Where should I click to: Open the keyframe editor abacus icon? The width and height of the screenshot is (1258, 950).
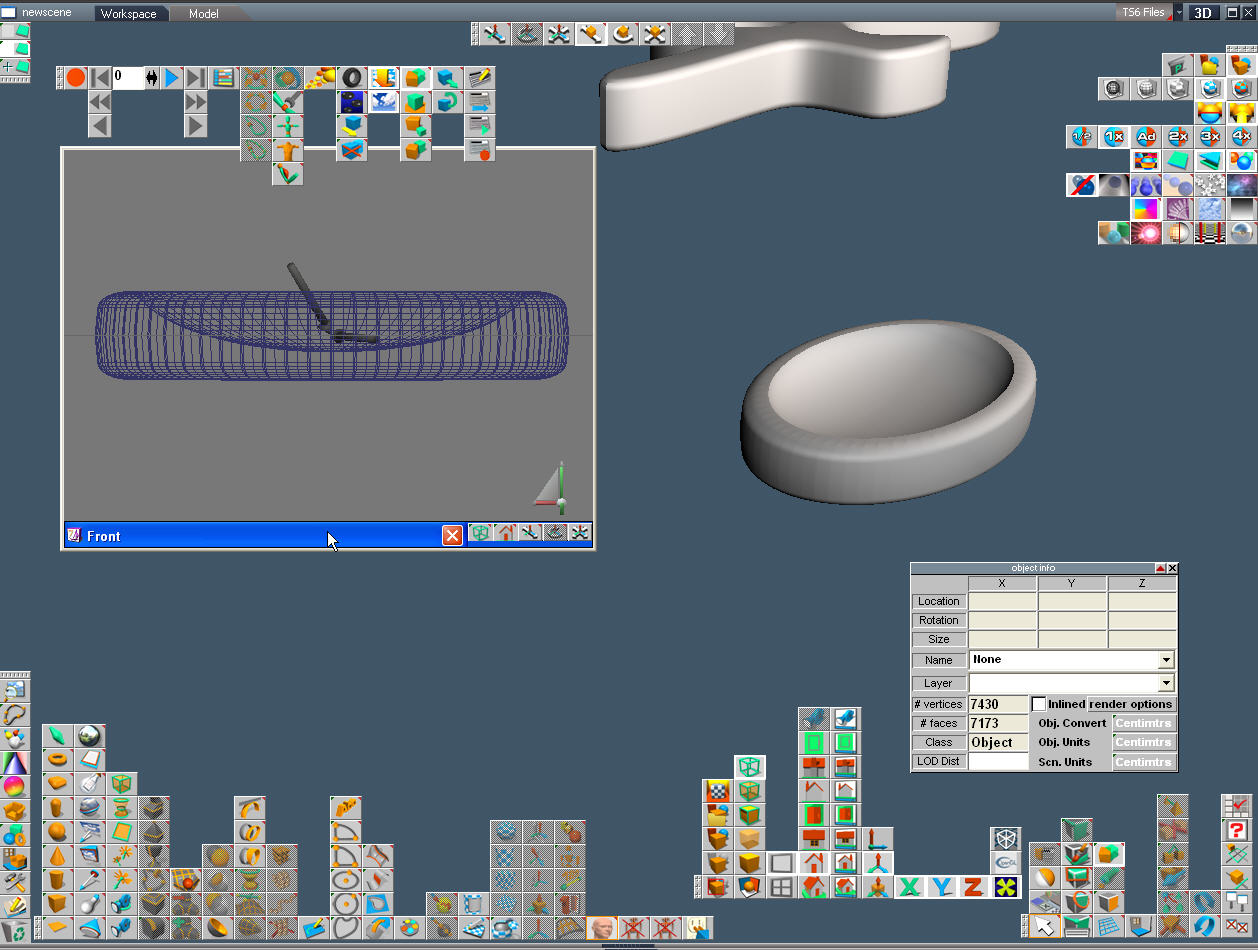[222, 77]
